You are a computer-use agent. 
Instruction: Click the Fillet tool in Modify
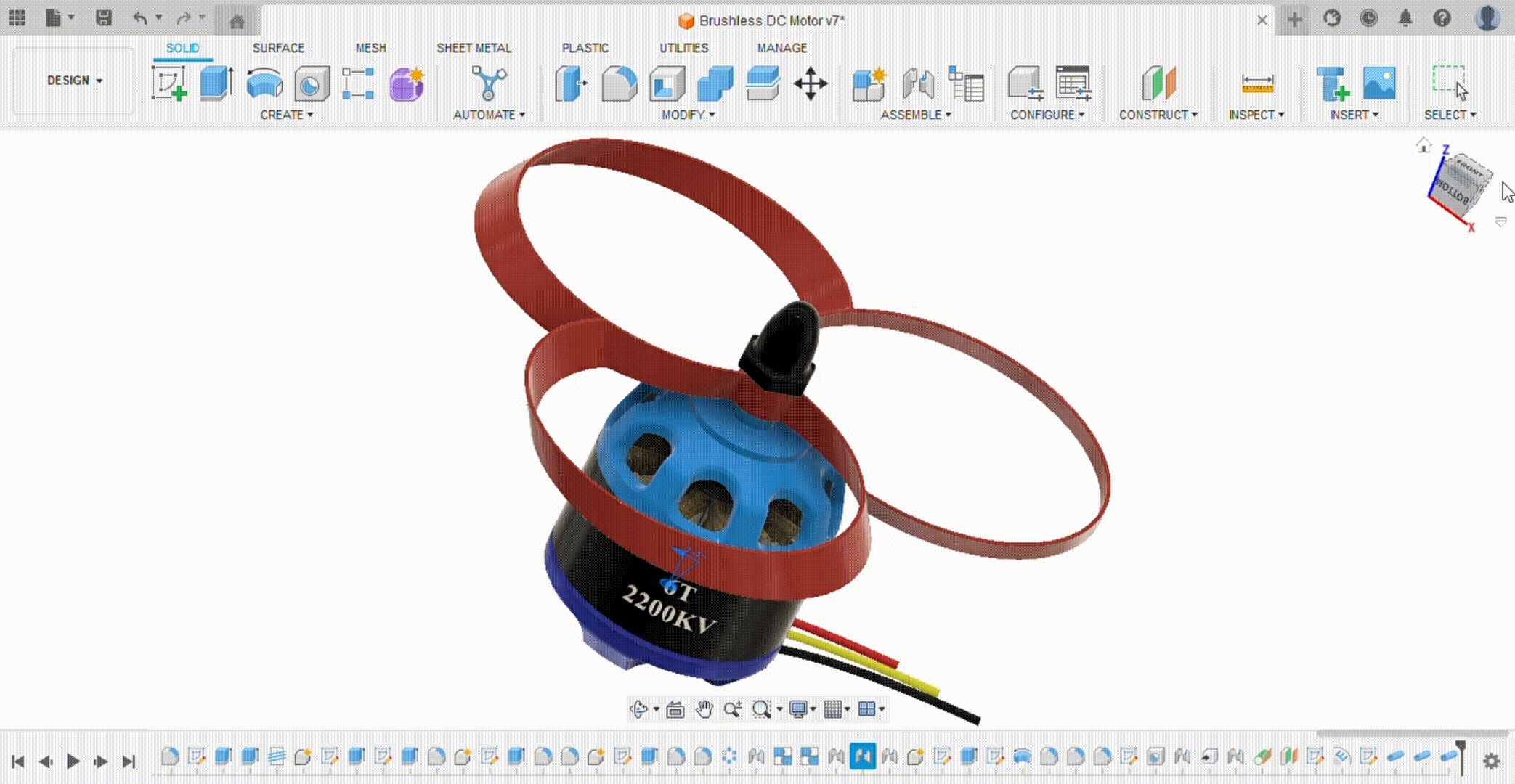pos(619,83)
